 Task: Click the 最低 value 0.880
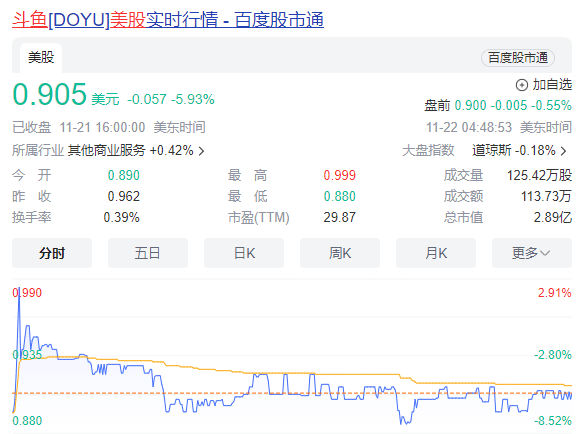(x=340, y=196)
